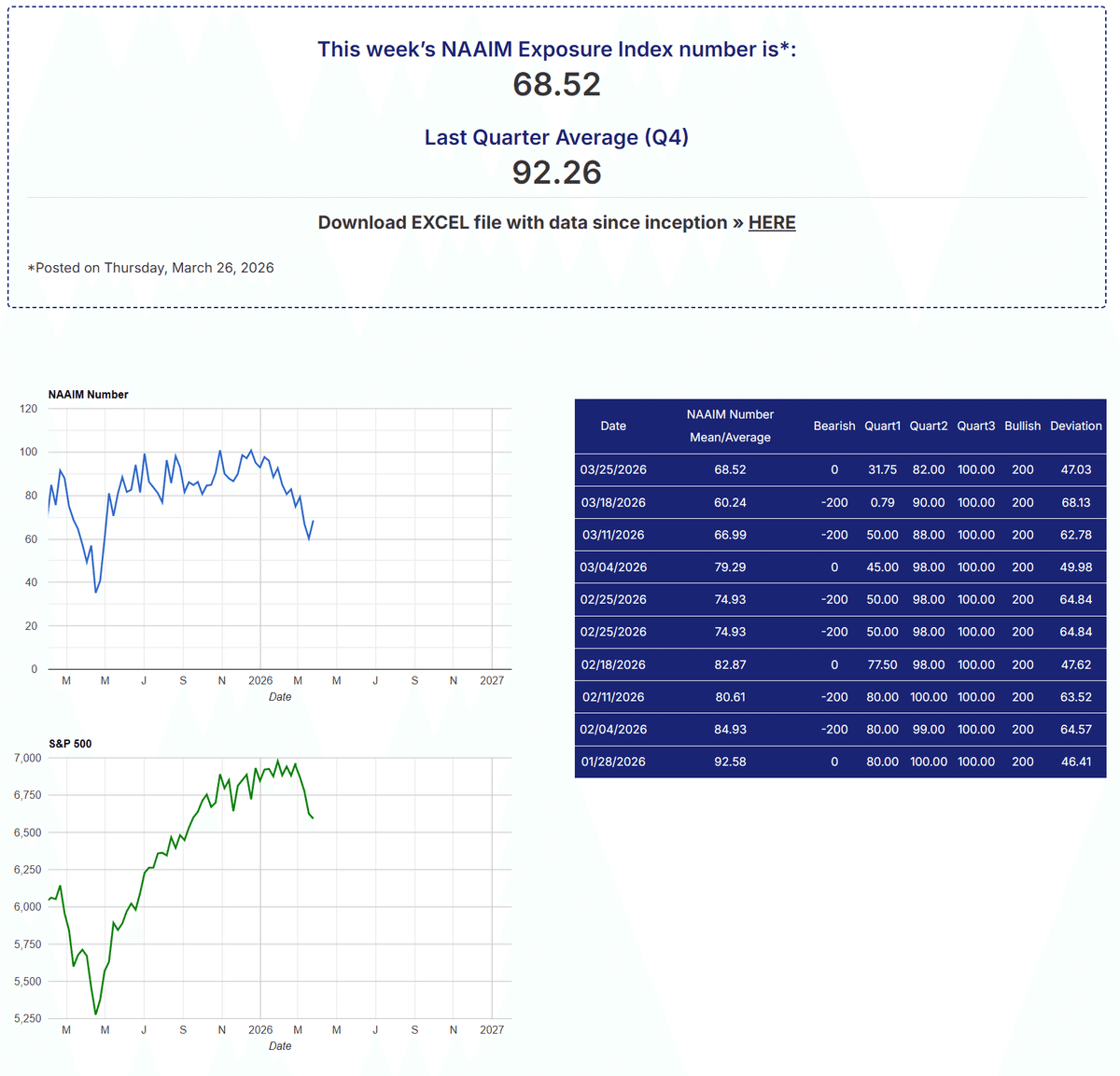This screenshot has width=1120, height=1076.
Task: Click the 92.58 mean value cell
Action: [730, 762]
